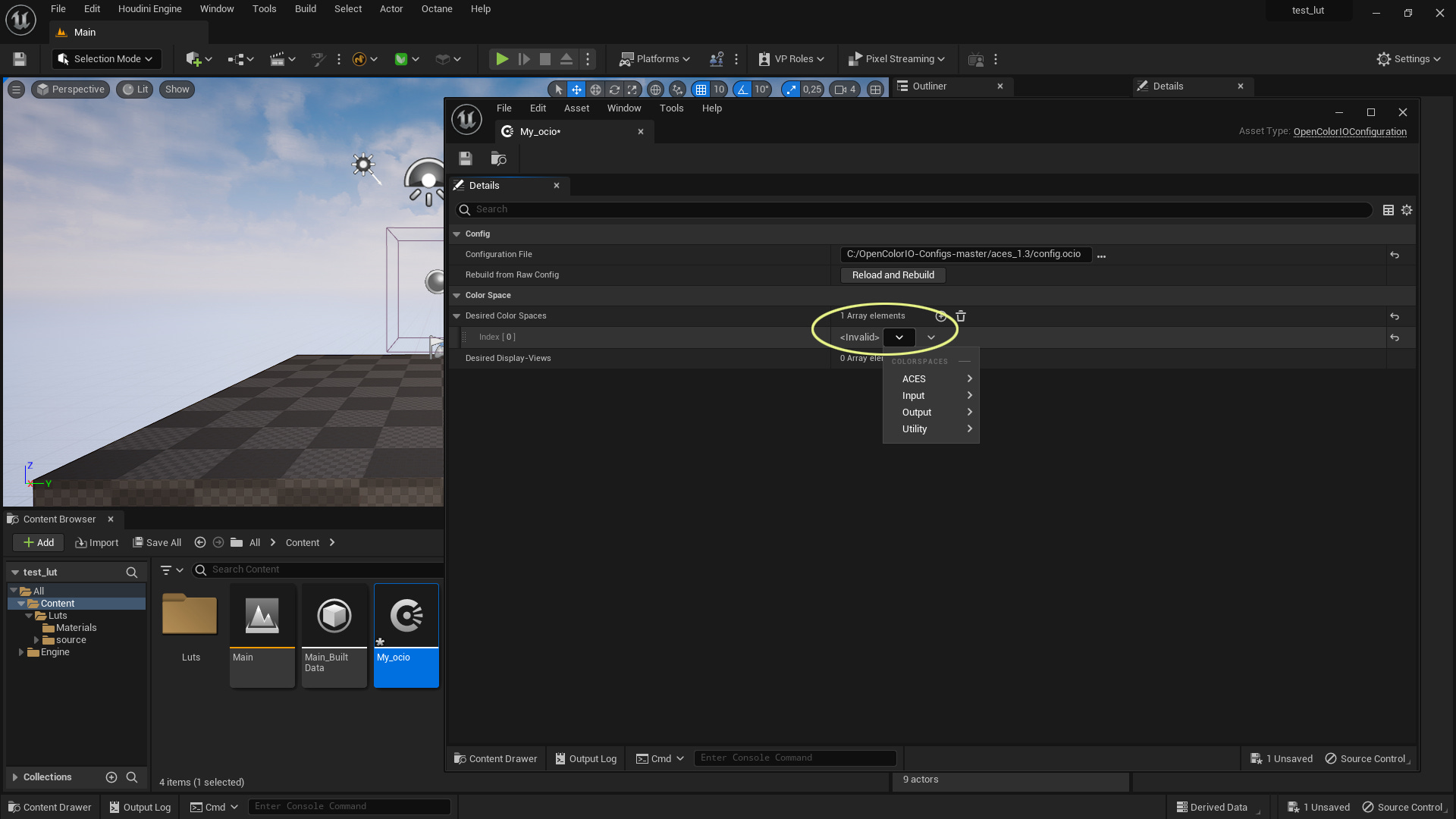
Task: Browse for configuration file with ellipsis button
Action: click(x=1101, y=256)
